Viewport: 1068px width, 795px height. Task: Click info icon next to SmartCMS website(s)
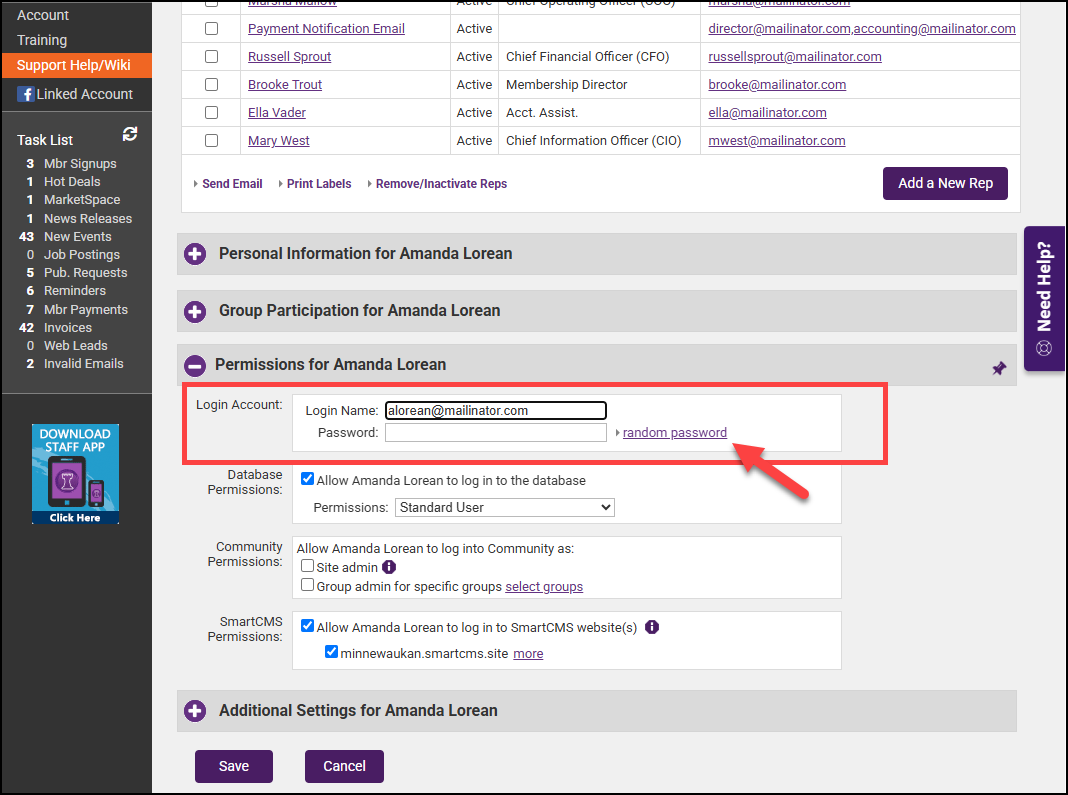tap(652, 627)
